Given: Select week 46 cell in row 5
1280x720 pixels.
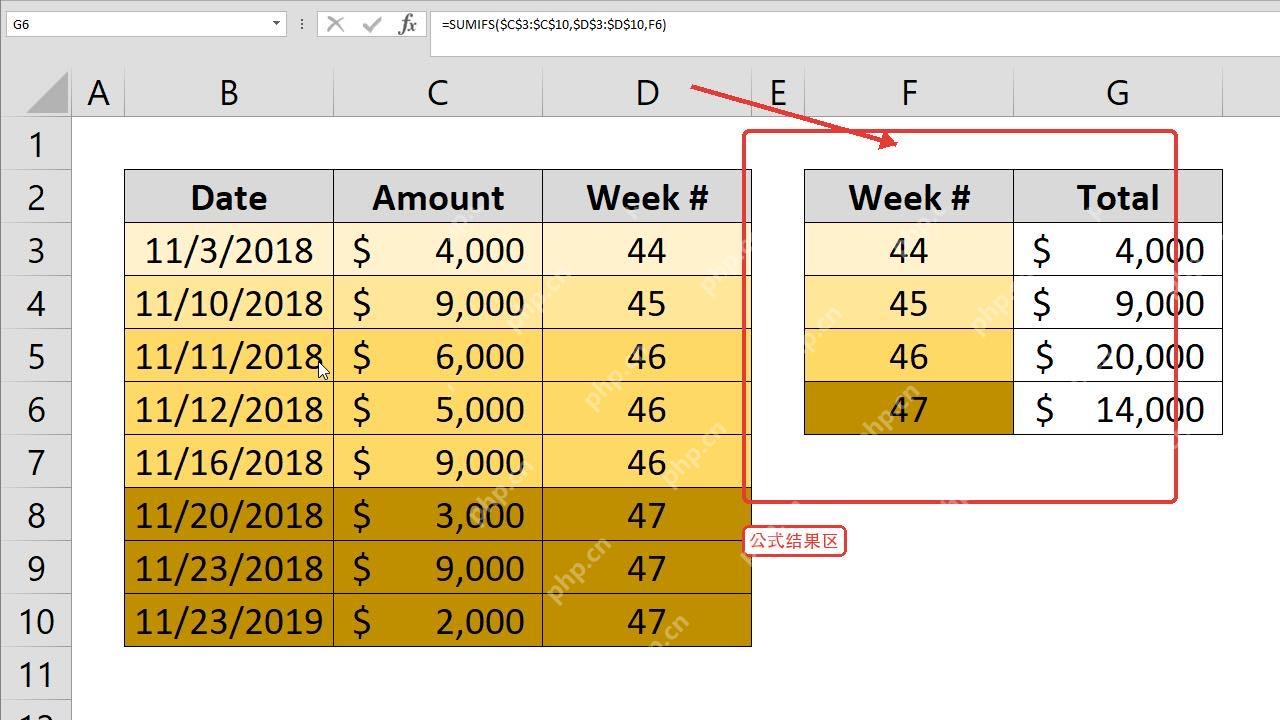Looking at the screenshot, I should click(647, 356).
